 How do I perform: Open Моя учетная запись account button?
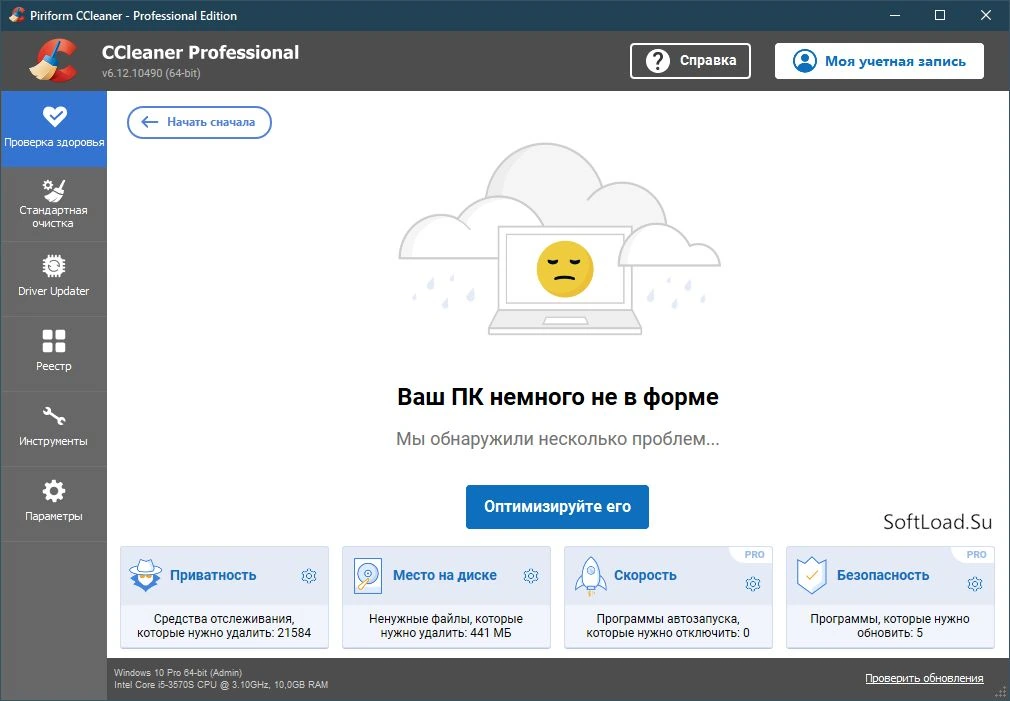click(879, 61)
